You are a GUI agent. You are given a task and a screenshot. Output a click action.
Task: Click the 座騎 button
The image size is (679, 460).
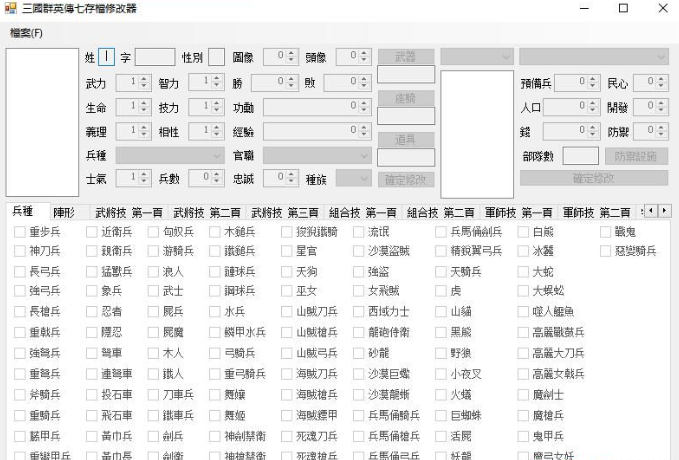tap(406, 98)
